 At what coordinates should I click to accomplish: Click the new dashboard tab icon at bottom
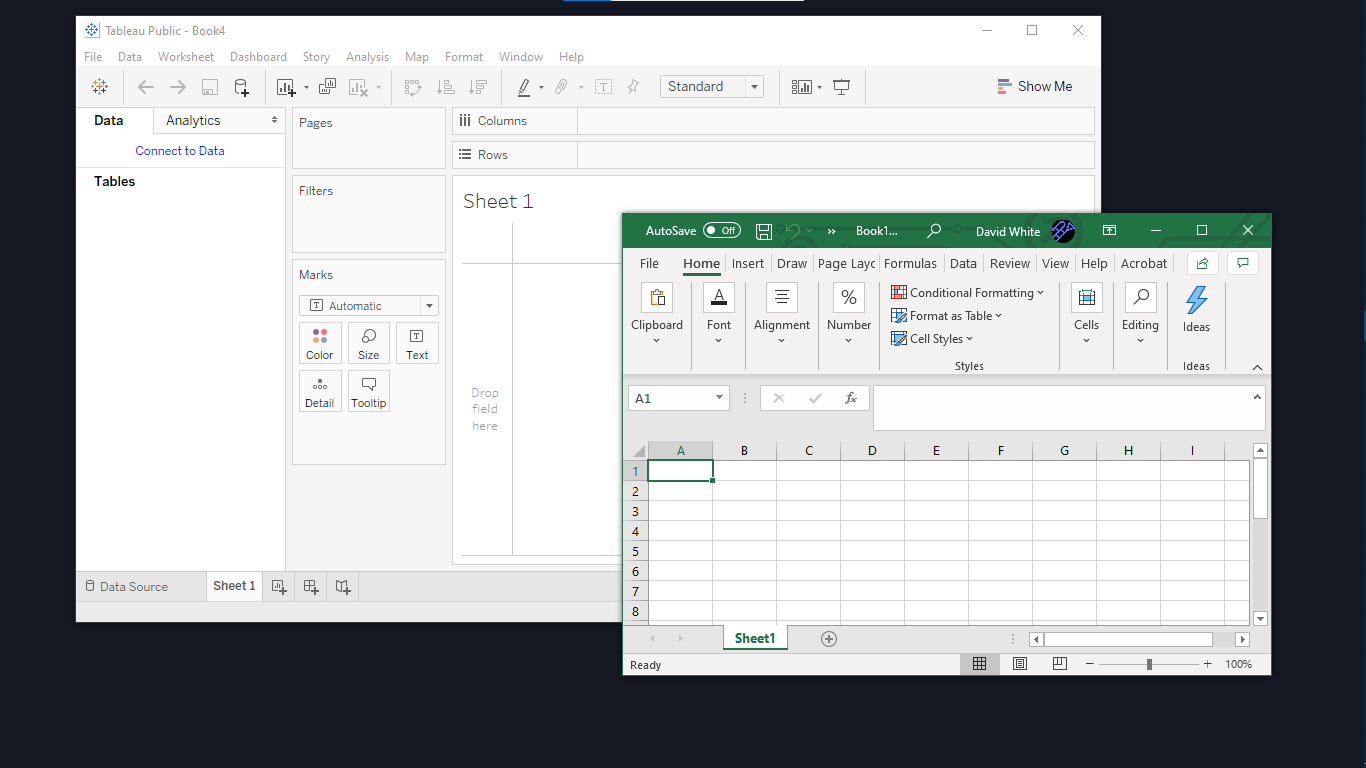coord(311,587)
